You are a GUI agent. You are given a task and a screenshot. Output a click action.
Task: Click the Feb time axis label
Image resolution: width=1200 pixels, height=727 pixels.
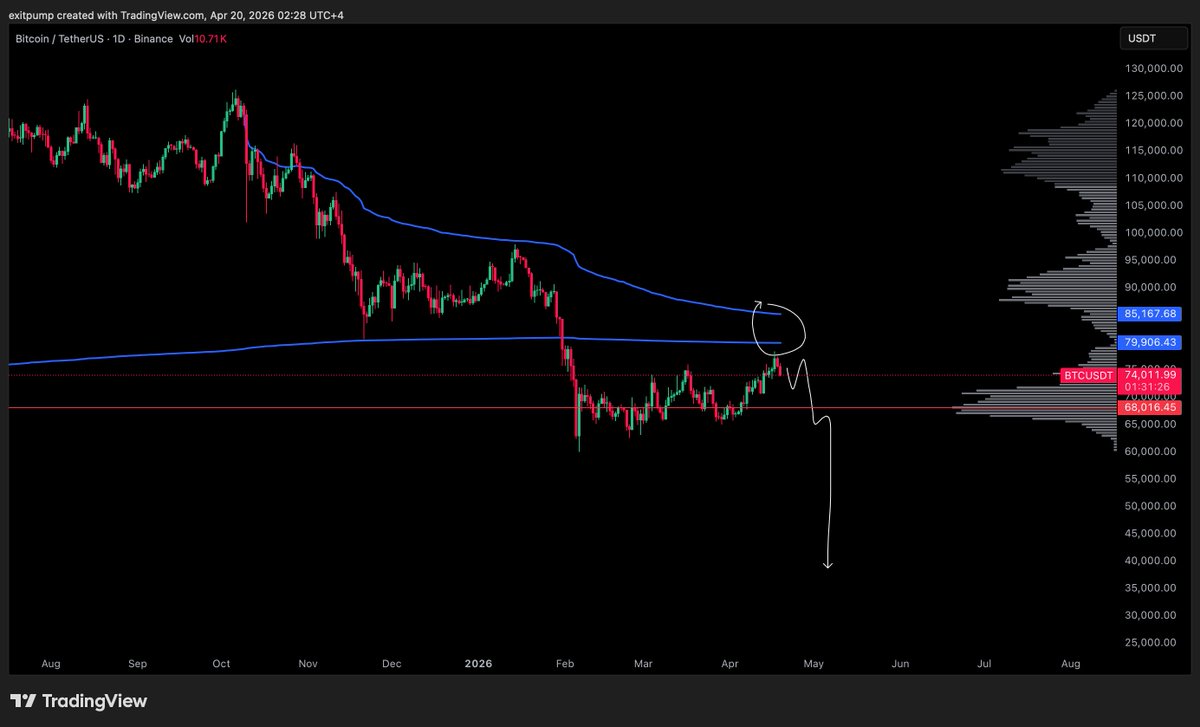564,663
